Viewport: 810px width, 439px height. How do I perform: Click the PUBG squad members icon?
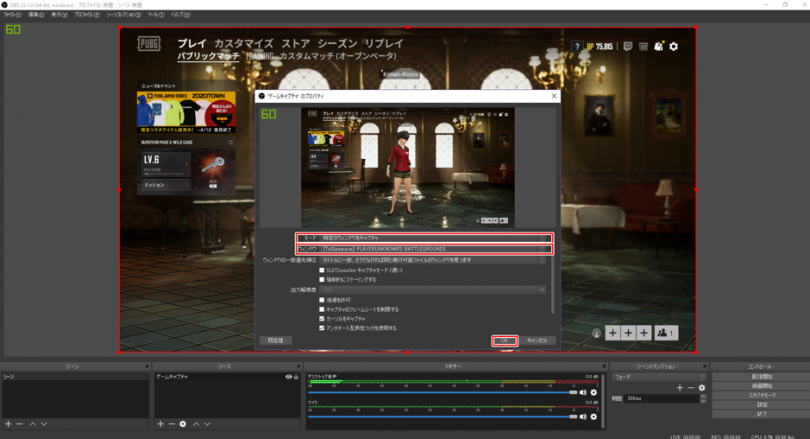tap(666, 333)
